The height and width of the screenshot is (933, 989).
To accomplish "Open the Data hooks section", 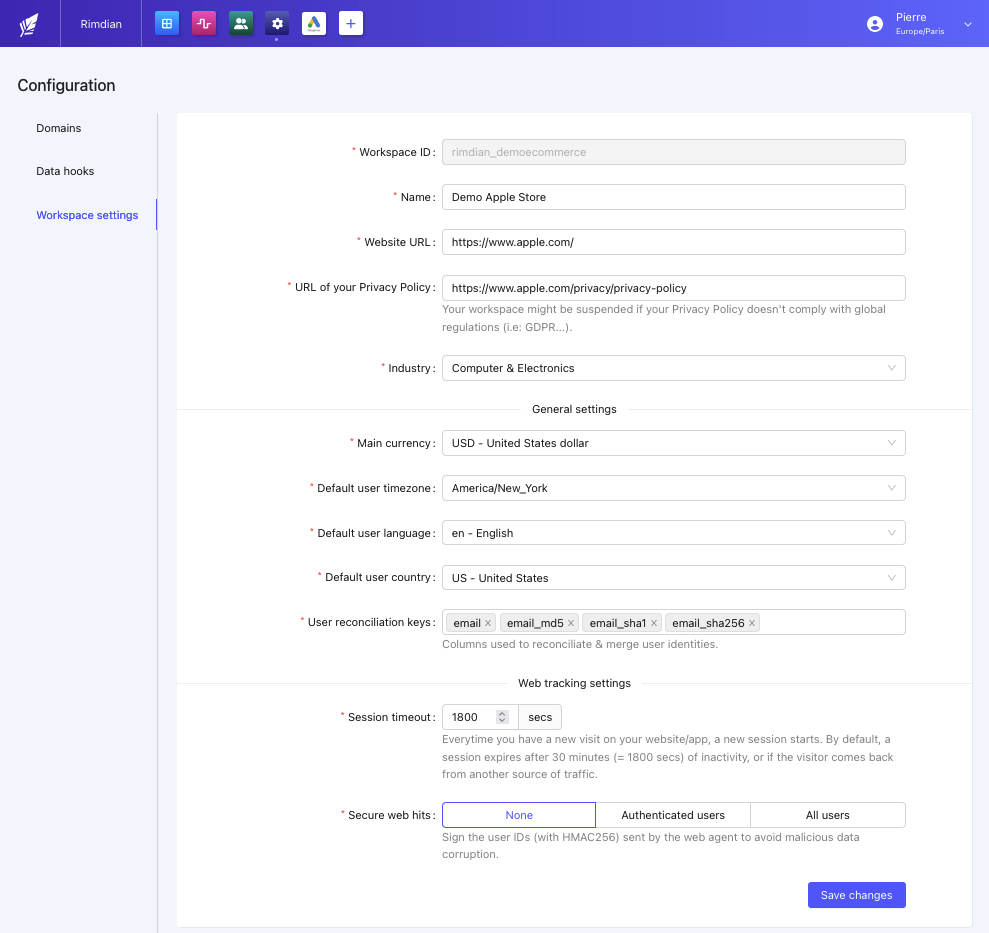I will (64, 171).
